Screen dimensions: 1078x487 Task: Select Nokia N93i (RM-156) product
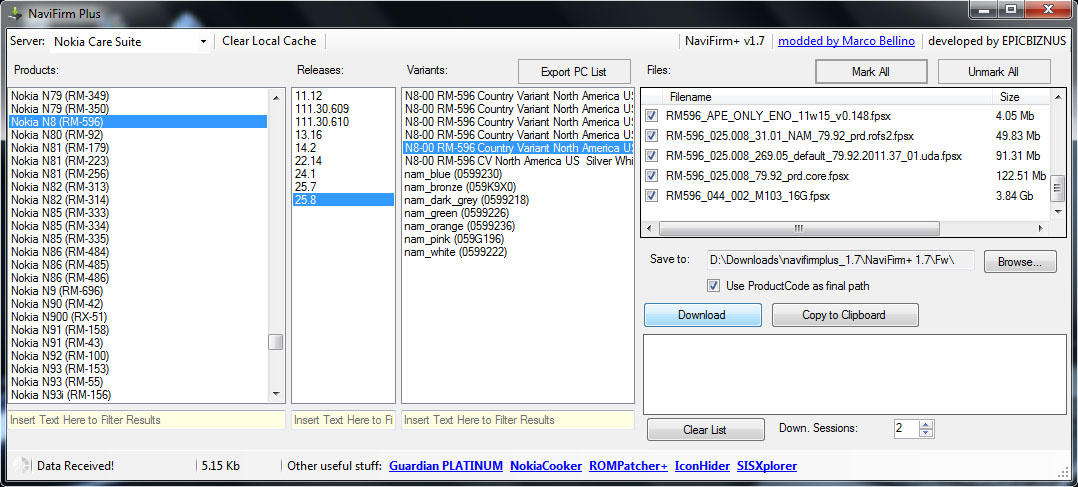pos(138,395)
